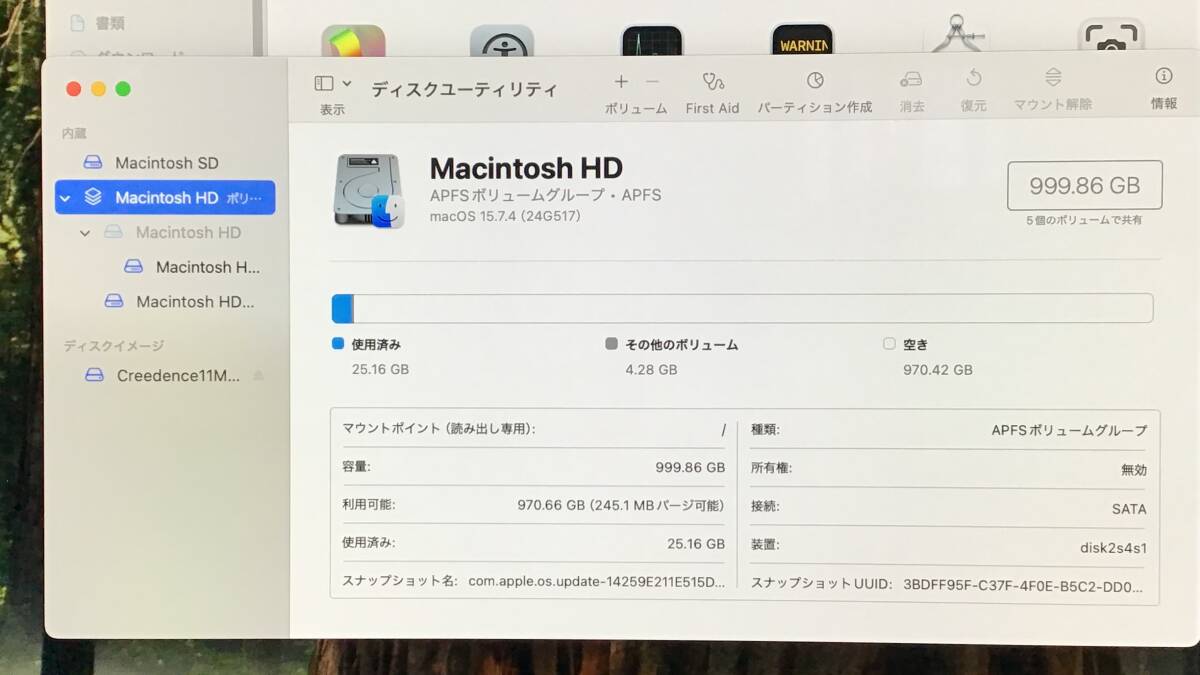Select the Macintosh SD disk in the sidebar

165,163
